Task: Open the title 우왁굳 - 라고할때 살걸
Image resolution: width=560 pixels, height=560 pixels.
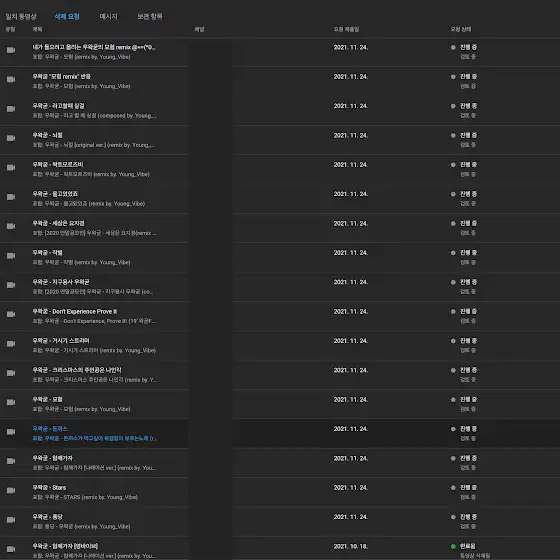Action: click(x=58, y=106)
